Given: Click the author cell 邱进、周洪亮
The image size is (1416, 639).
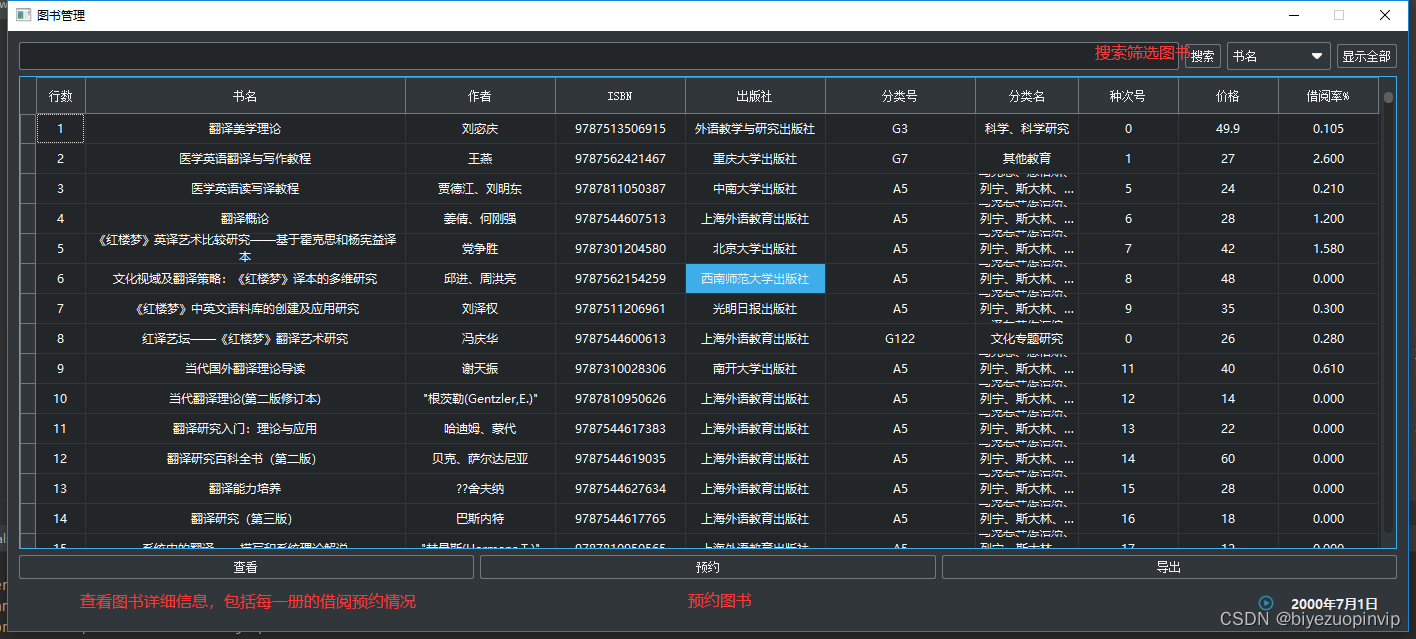Looking at the screenshot, I should click(480, 279).
